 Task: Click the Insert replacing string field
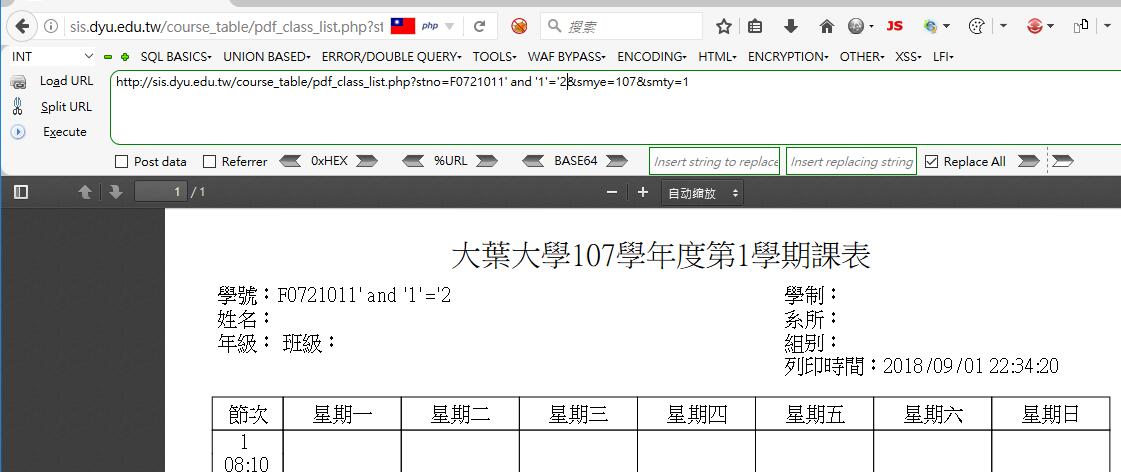point(851,162)
